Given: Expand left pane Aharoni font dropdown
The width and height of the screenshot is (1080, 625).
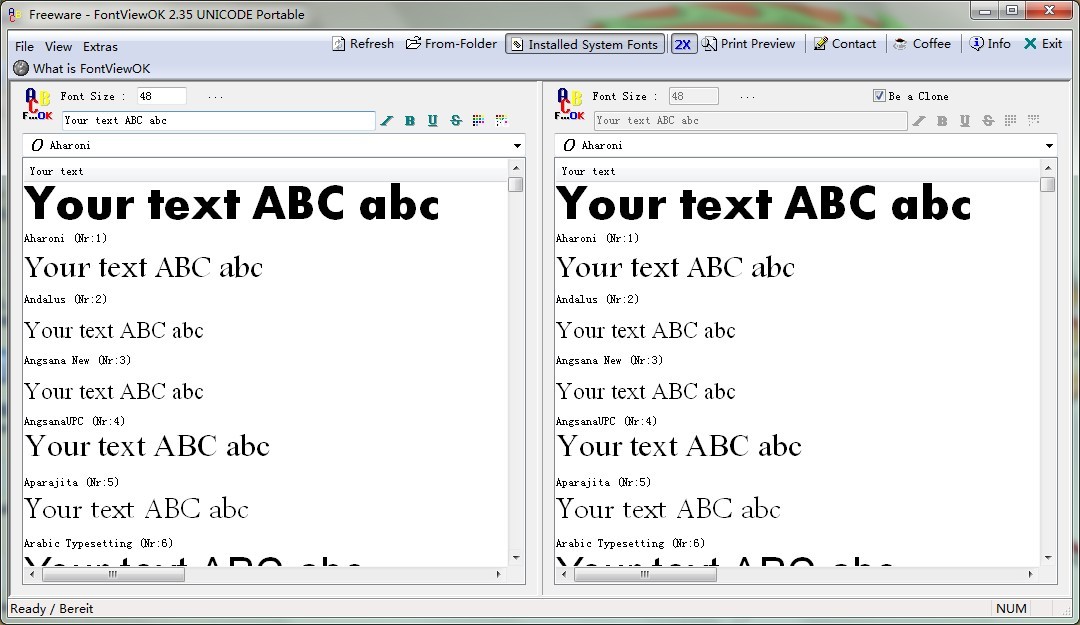Looking at the screenshot, I should click(517, 146).
